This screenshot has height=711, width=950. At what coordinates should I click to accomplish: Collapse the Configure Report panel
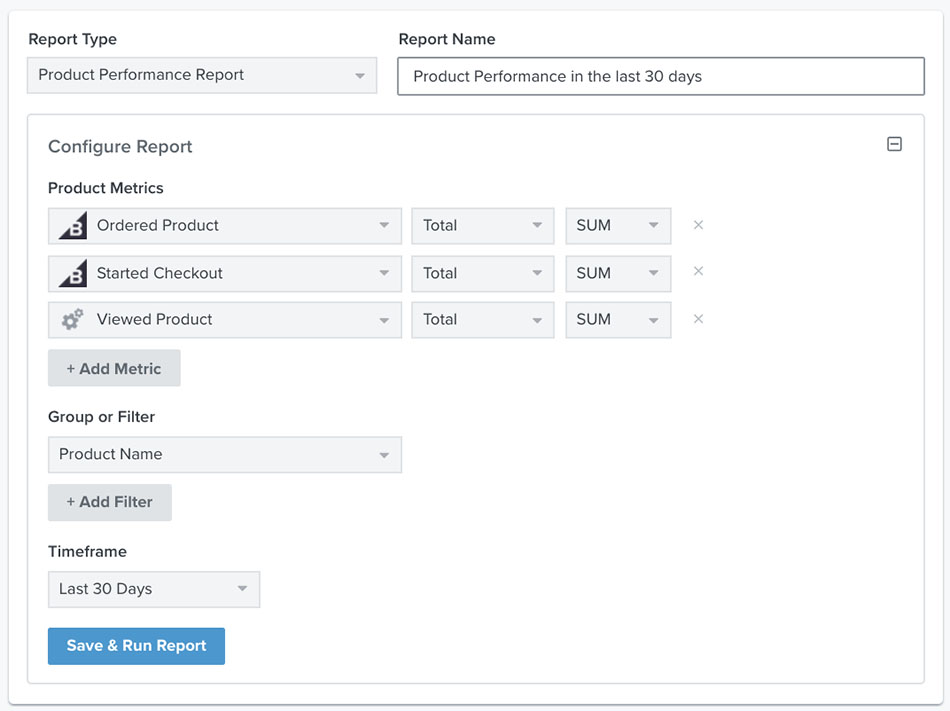click(x=894, y=145)
